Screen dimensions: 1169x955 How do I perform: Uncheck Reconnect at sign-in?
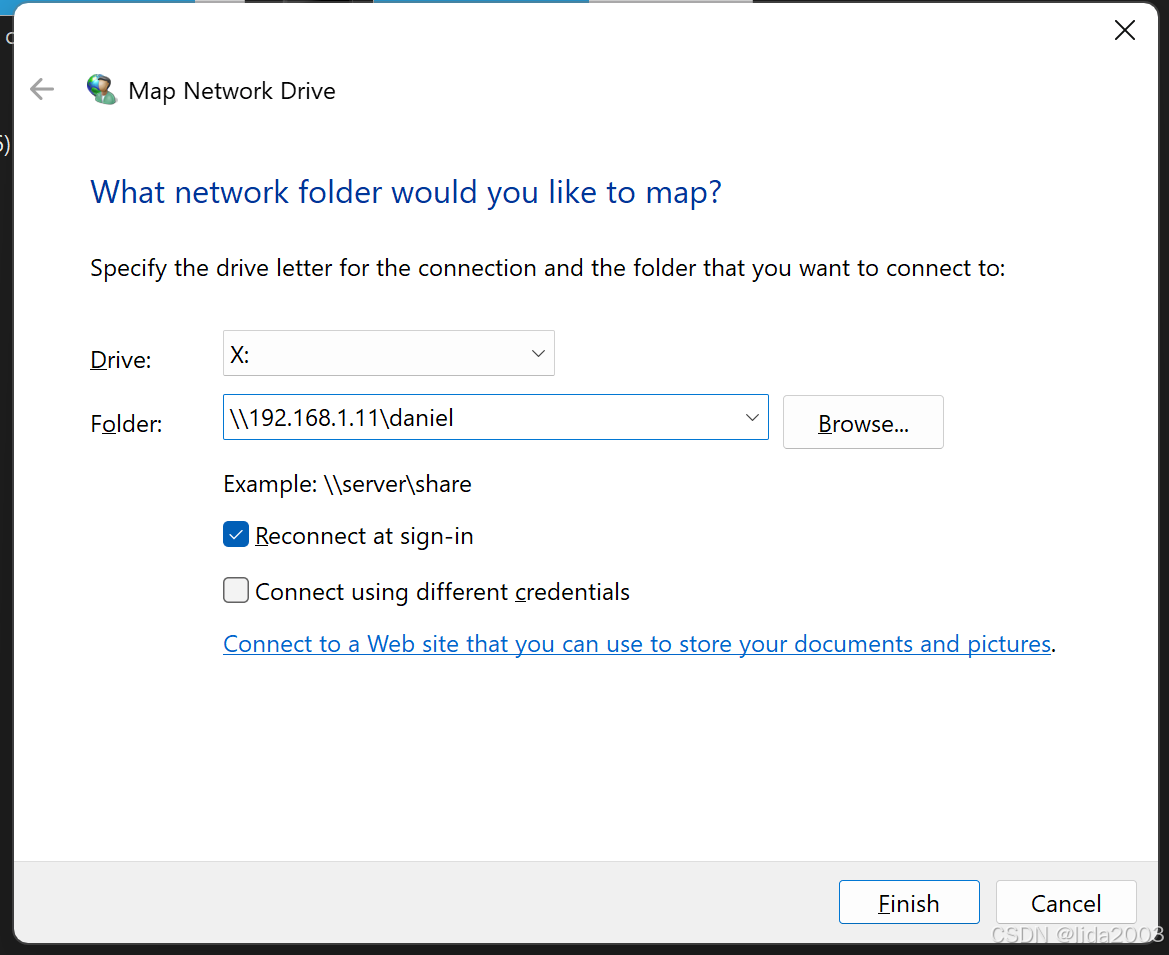(x=236, y=535)
